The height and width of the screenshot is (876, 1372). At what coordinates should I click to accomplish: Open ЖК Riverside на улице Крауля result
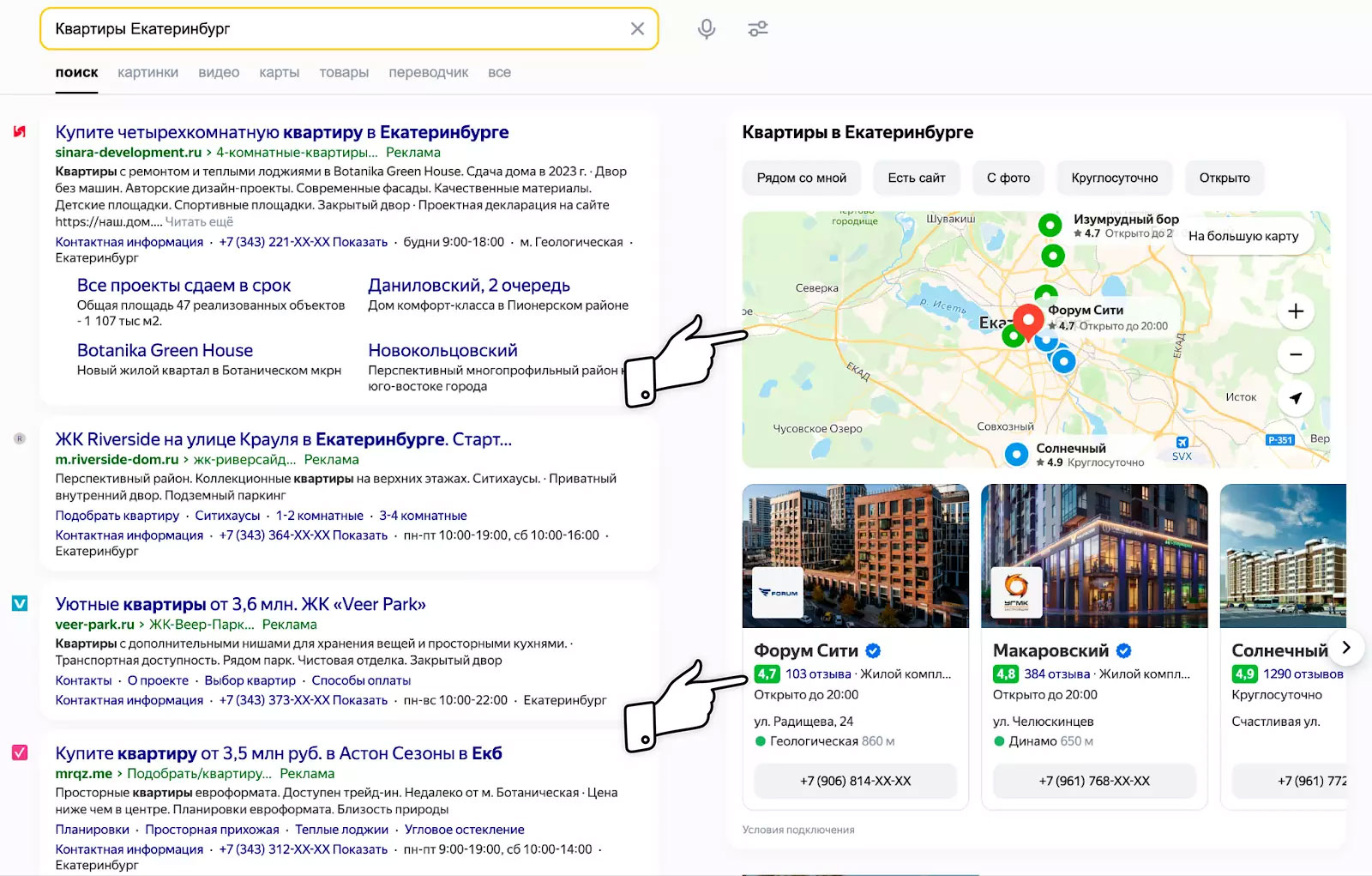click(283, 439)
